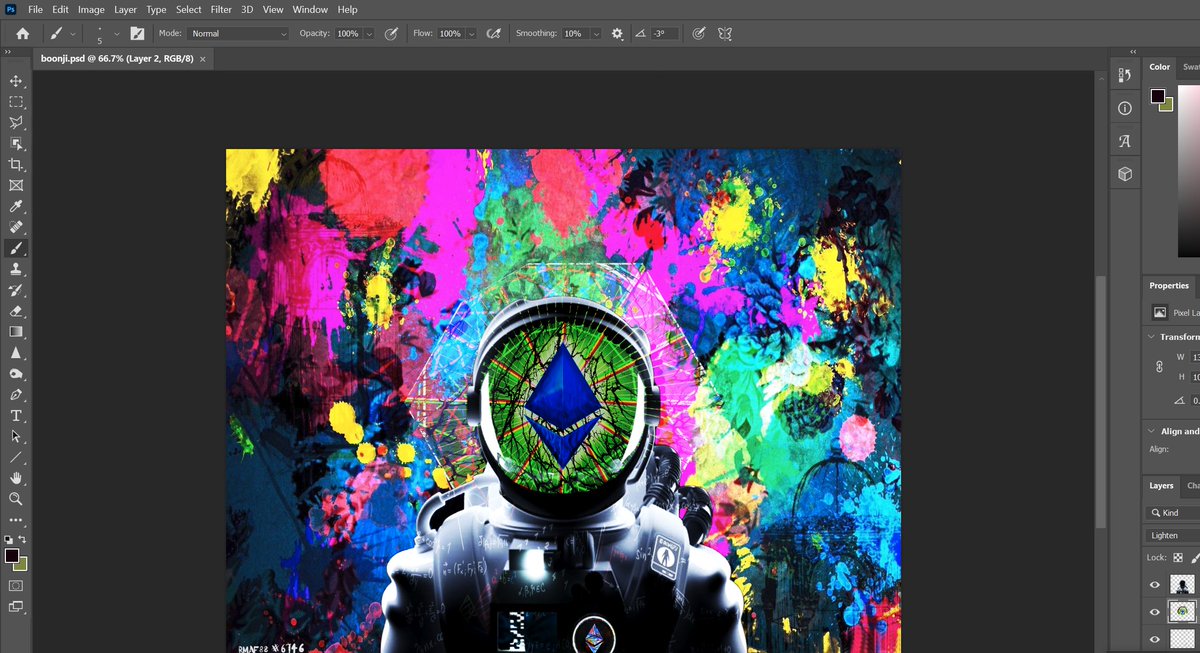Select the Move tool
The height and width of the screenshot is (653, 1200).
pyautogui.click(x=16, y=81)
